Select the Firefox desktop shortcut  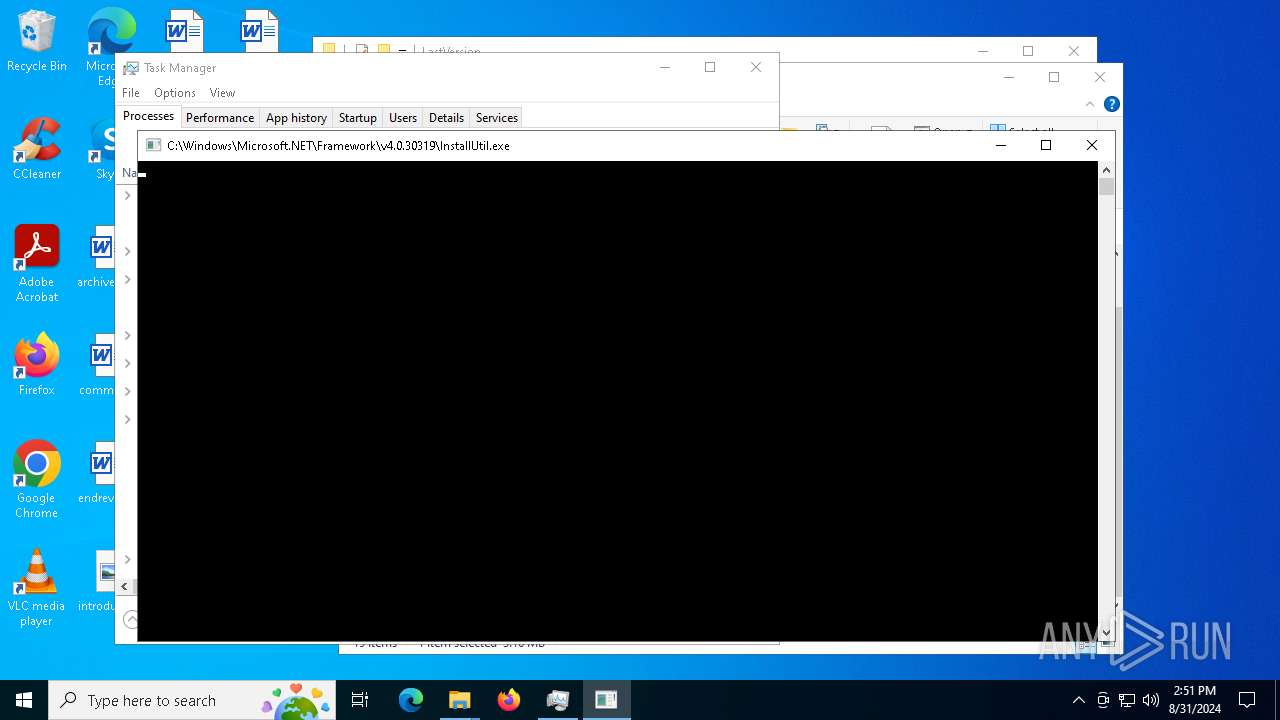point(36,365)
